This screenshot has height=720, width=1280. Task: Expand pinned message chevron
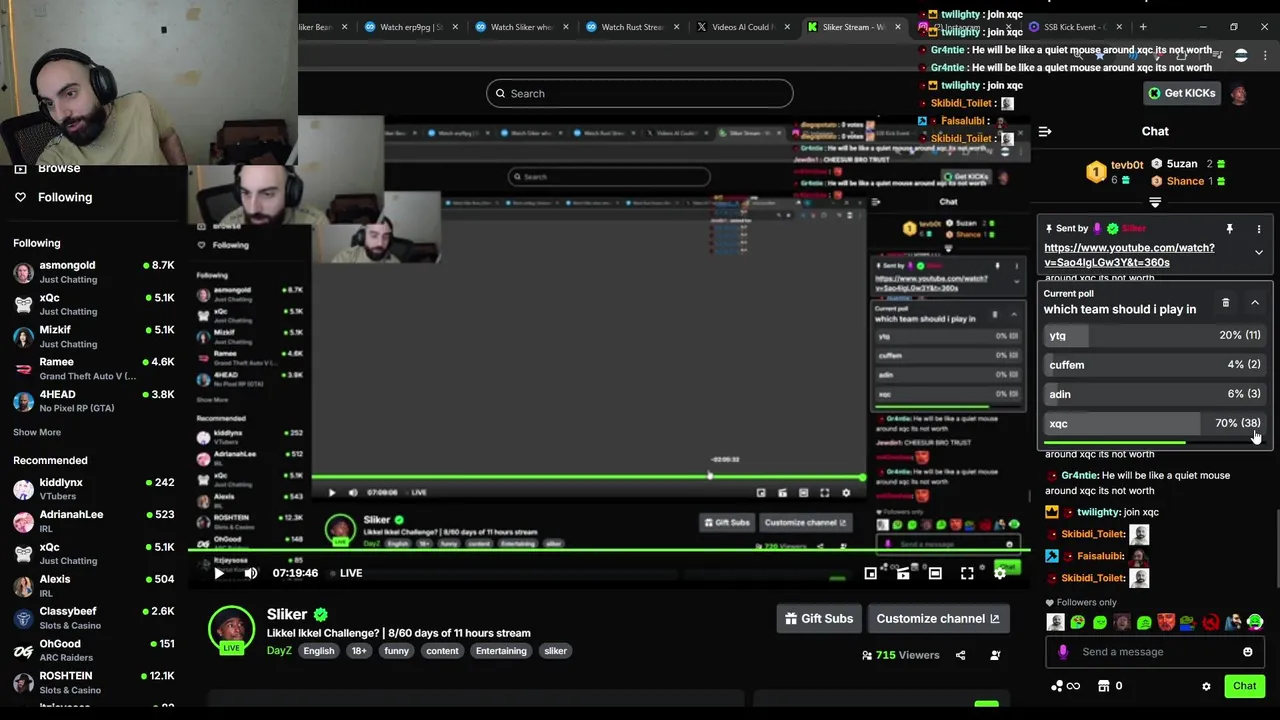tap(1258, 253)
